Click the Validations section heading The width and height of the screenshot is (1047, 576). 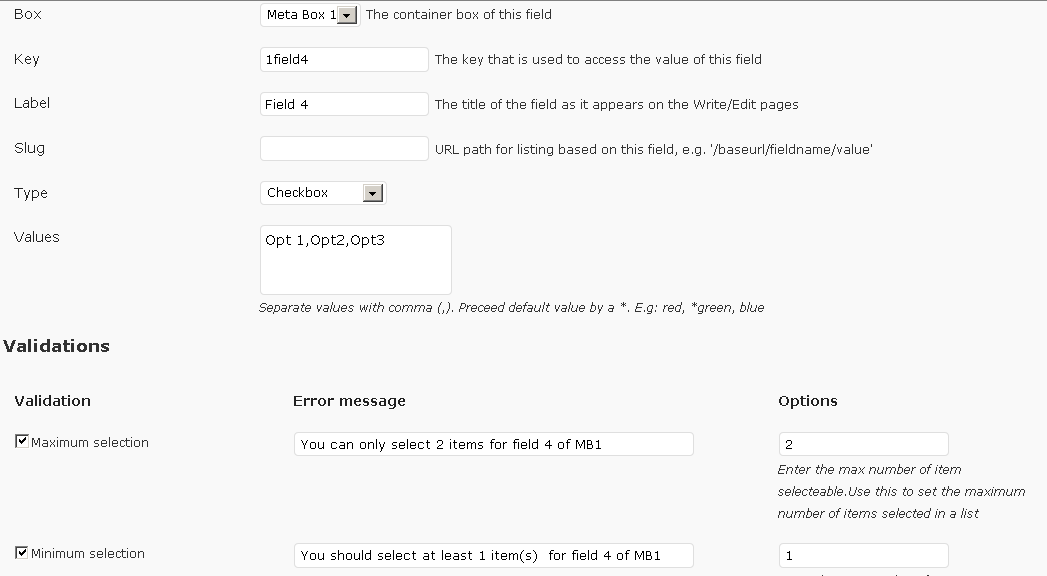(56, 346)
